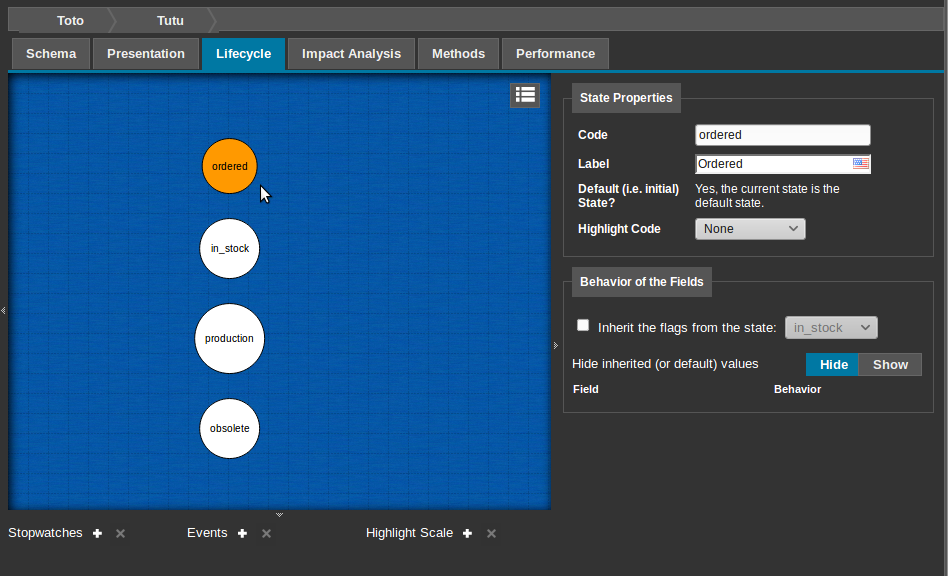The image size is (948, 576).
Task: Collapse the bottom panel with the chevron handle
Action: pos(279,515)
